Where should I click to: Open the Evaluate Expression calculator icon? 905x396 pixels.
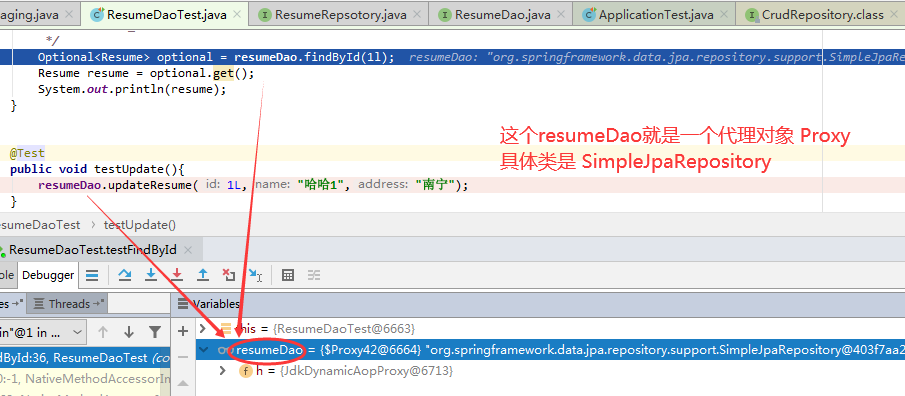[x=287, y=275]
